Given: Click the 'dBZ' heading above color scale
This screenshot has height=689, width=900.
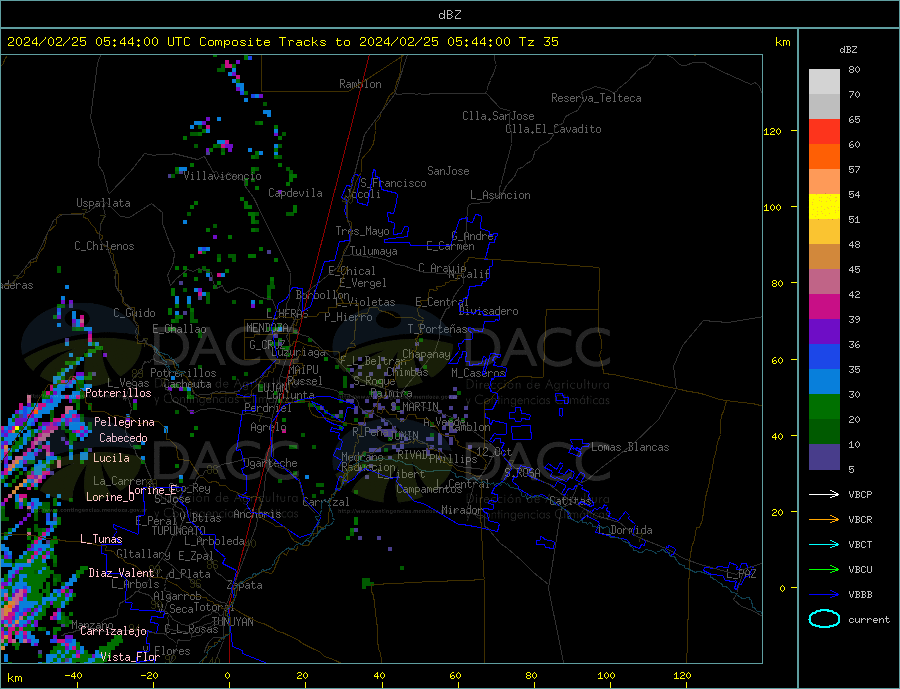Looking at the screenshot, I should pyautogui.click(x=848, y=50).
